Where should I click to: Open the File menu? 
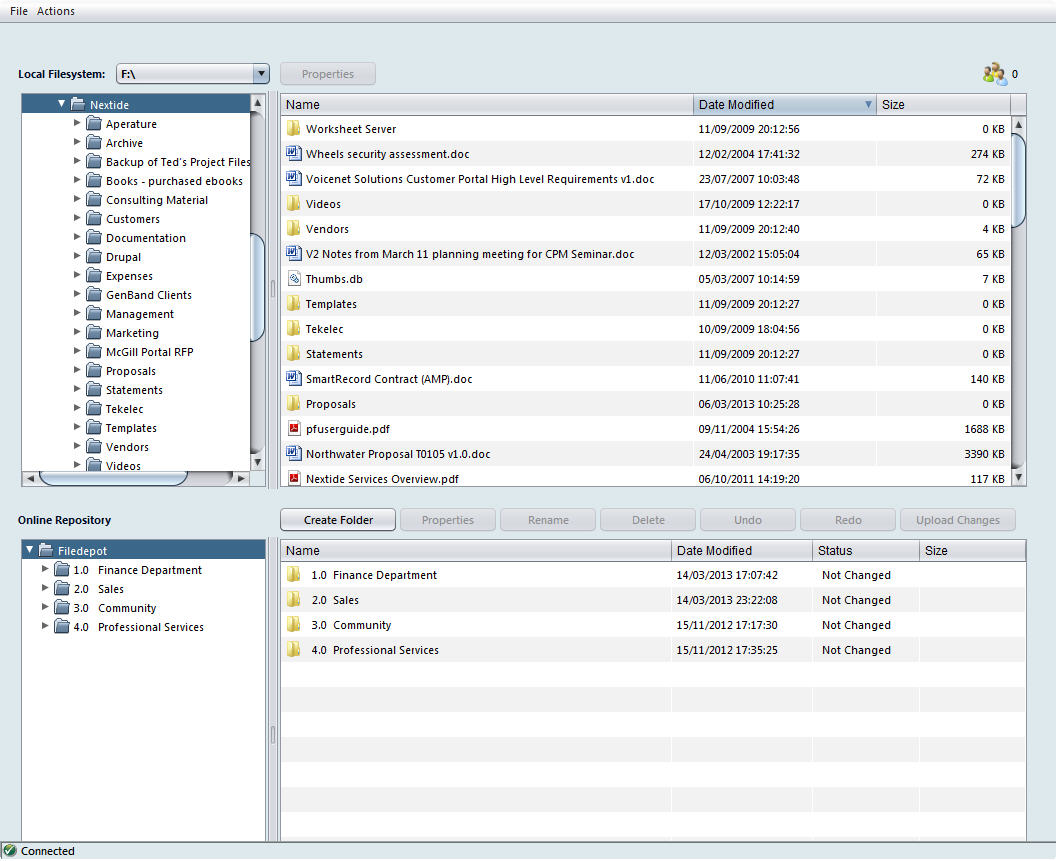coord(16,11)
